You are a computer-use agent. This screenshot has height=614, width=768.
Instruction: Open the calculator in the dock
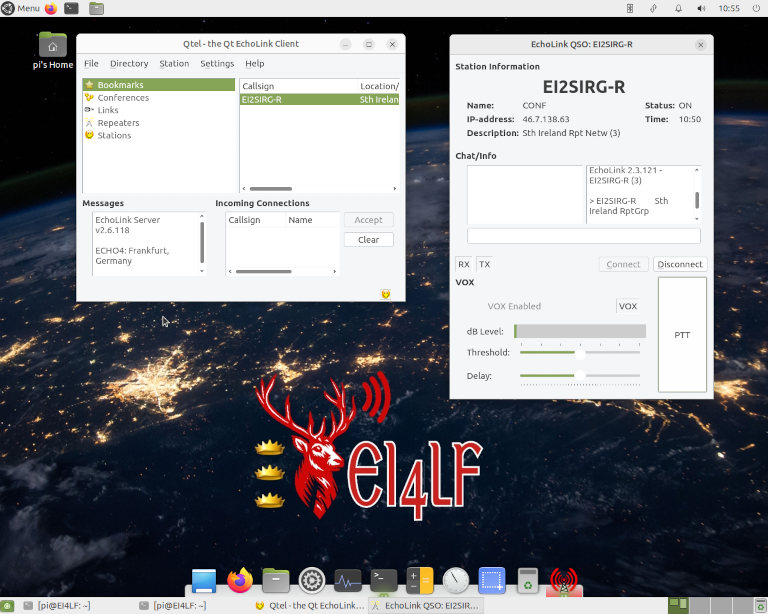(x=420, y=580)
